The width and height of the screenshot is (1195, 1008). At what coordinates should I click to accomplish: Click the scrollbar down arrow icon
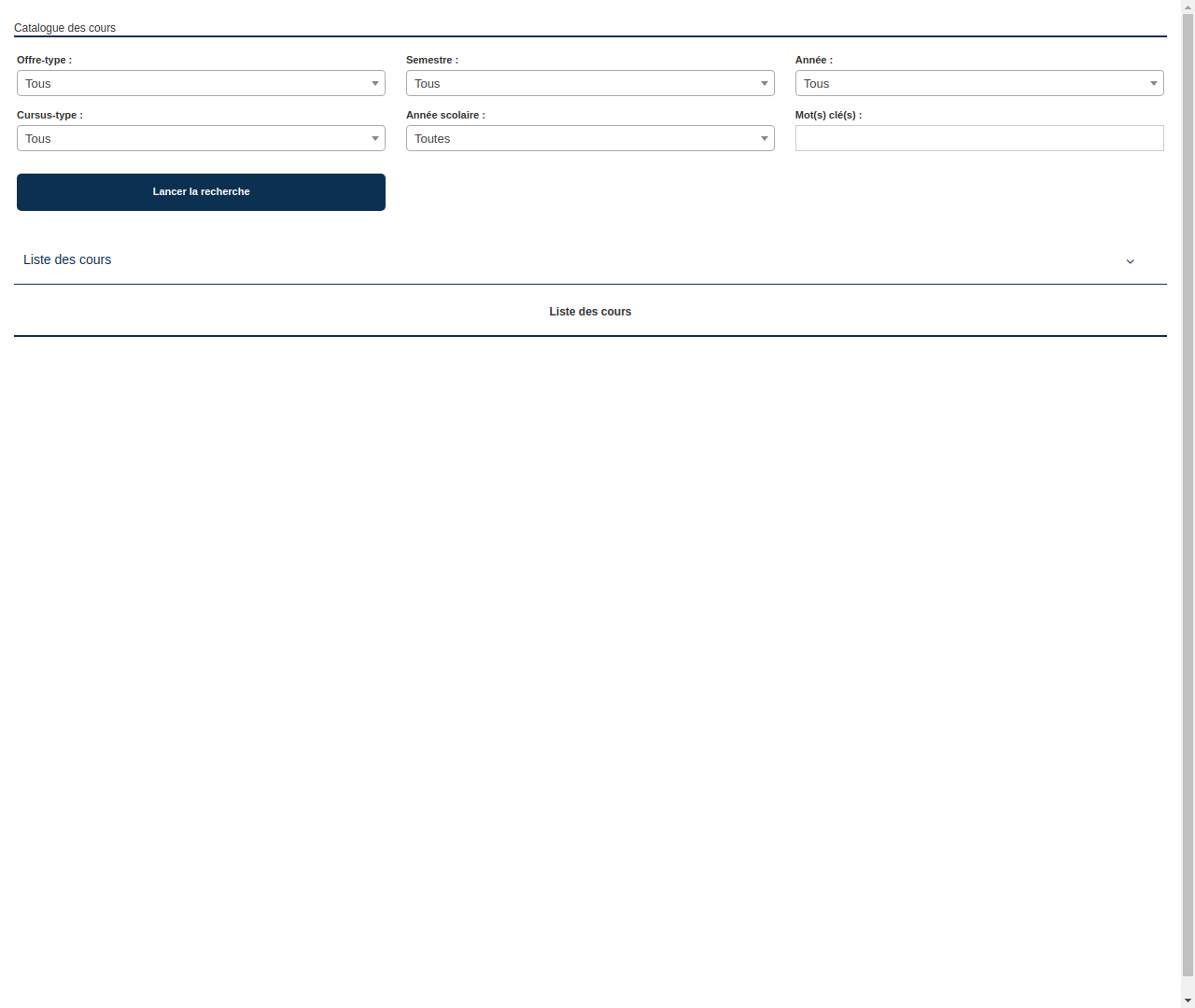1187,1001
